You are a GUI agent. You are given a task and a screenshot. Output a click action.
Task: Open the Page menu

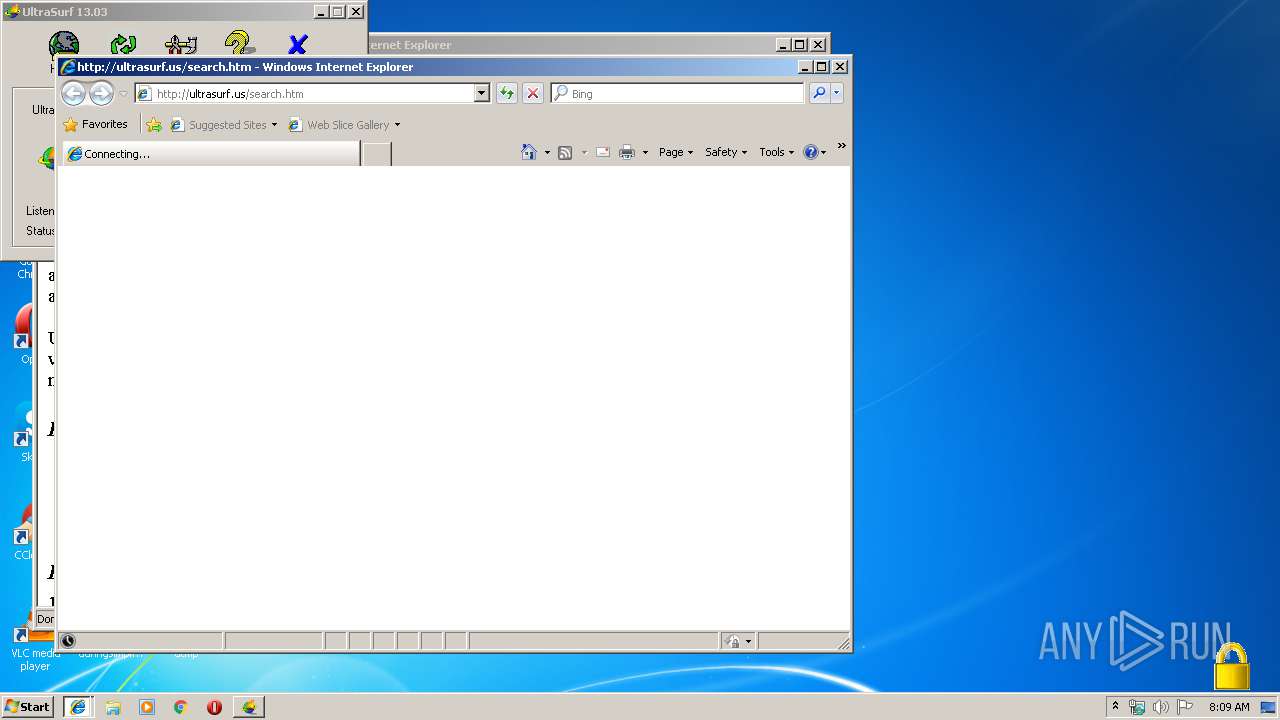click(676, 152)
